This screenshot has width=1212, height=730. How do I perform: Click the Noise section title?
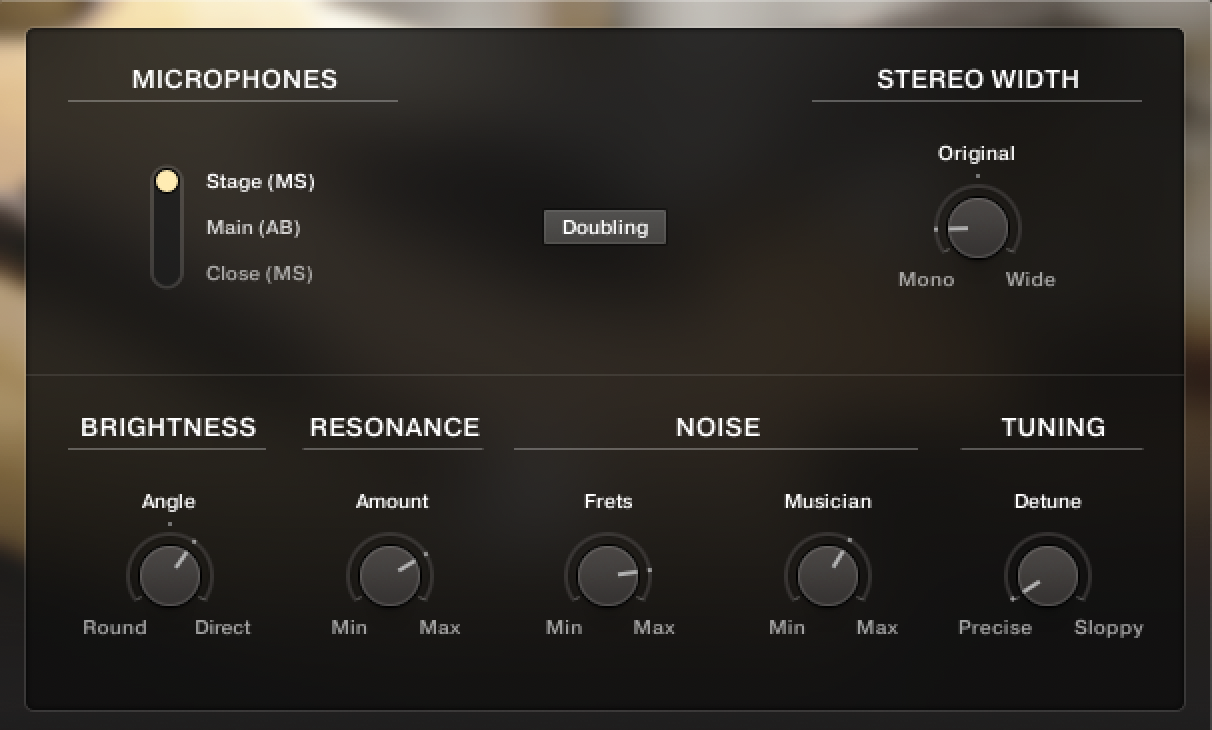point(716,427)
